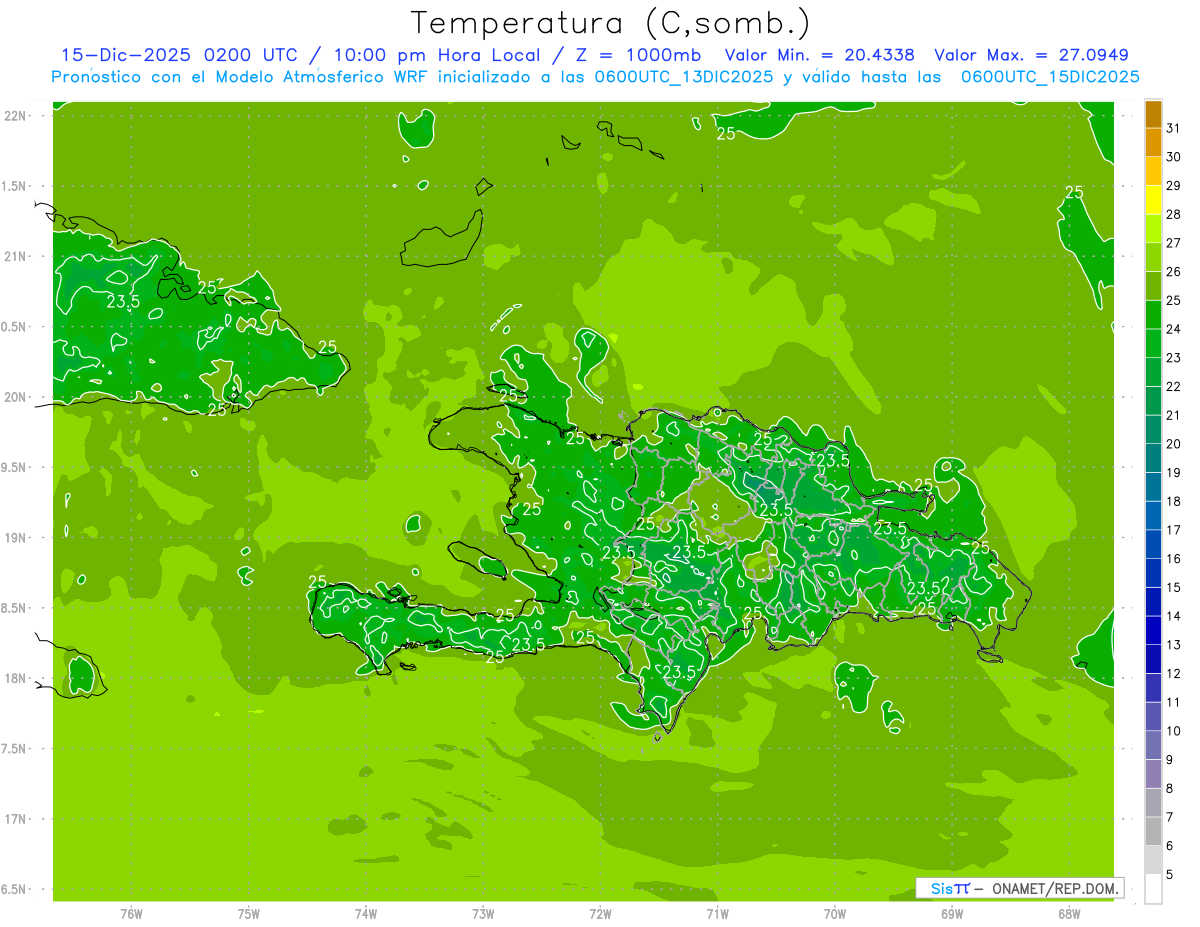The width and height of the screenshot is (1200, 927).
Task: Pick the white swatch below the 5 label
Action: click(x=1153, y=888)
